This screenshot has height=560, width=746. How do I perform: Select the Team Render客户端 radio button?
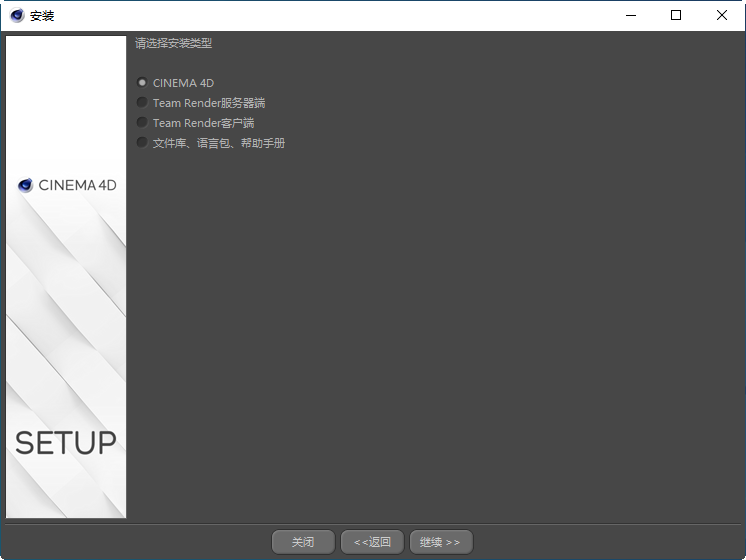click(x=142, y=123)
